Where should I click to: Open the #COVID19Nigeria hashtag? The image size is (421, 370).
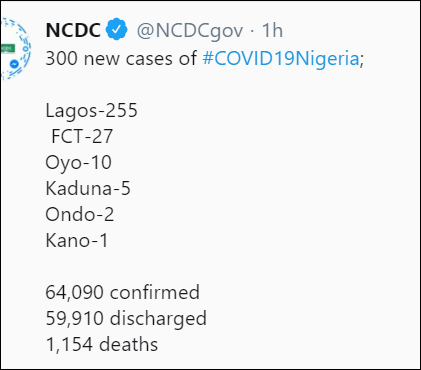[x=281, y=58]
